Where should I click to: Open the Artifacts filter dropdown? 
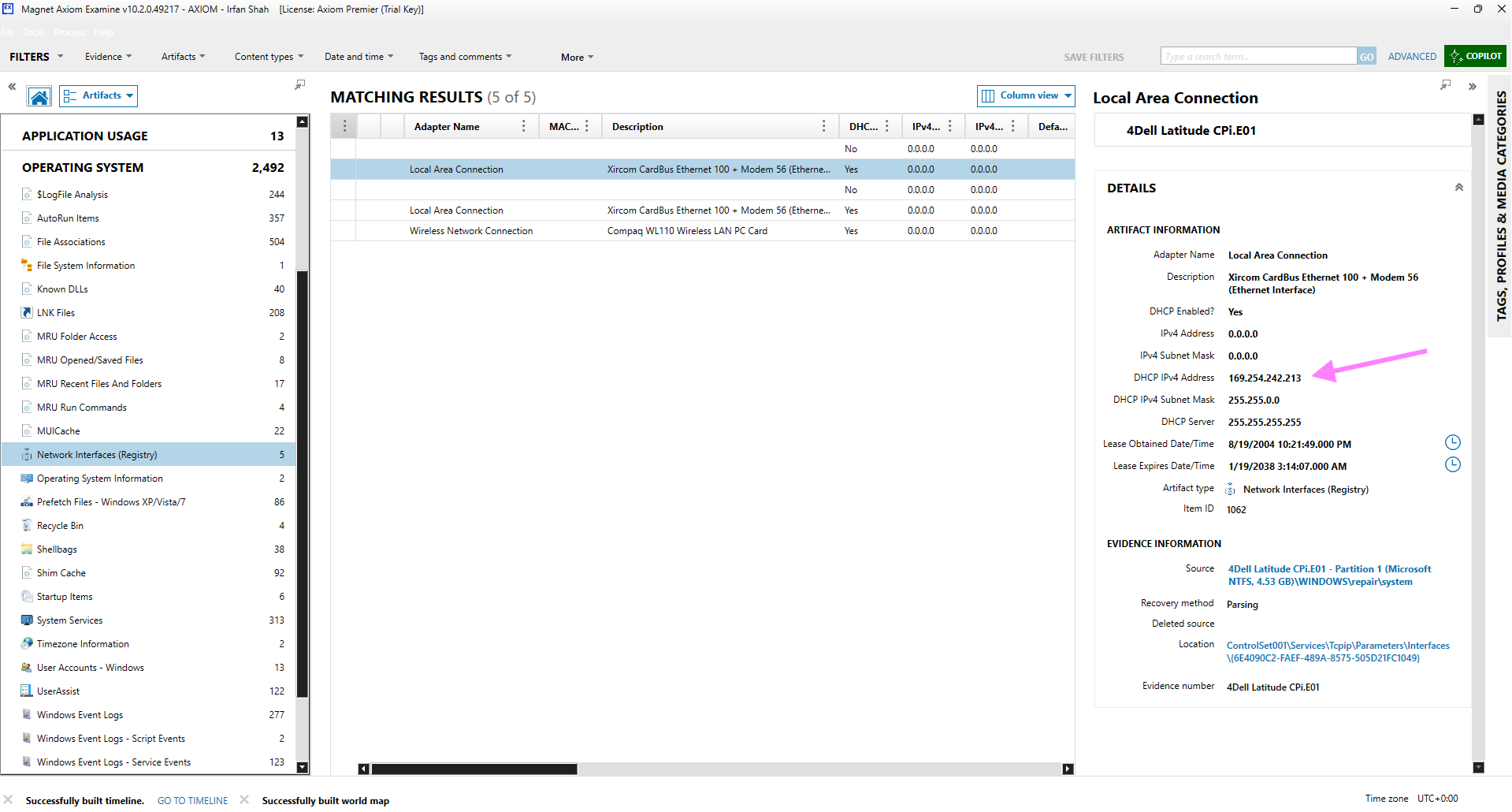pyautogui.click(x=183, y=57)
